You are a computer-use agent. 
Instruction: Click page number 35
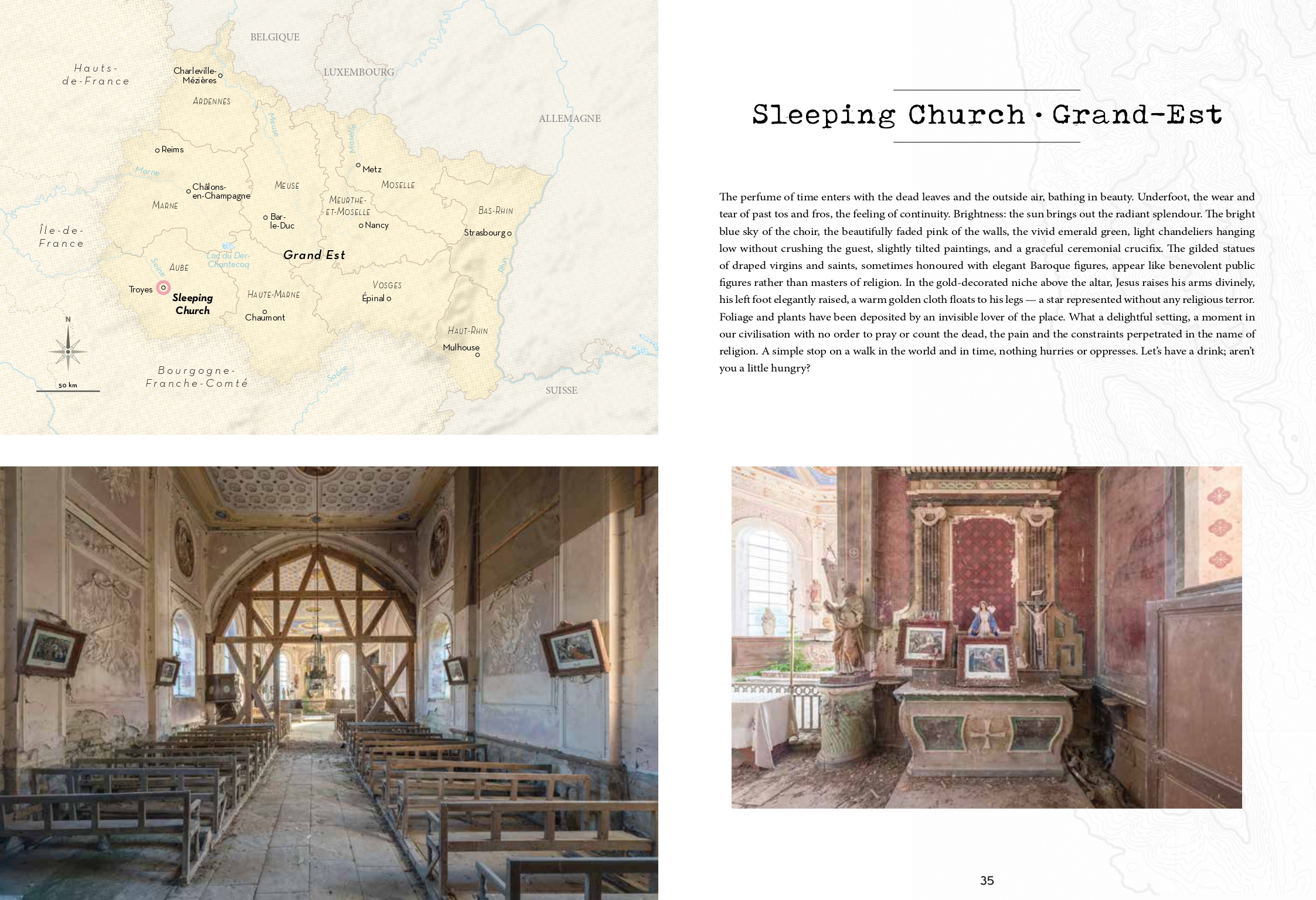click(987, 880)
